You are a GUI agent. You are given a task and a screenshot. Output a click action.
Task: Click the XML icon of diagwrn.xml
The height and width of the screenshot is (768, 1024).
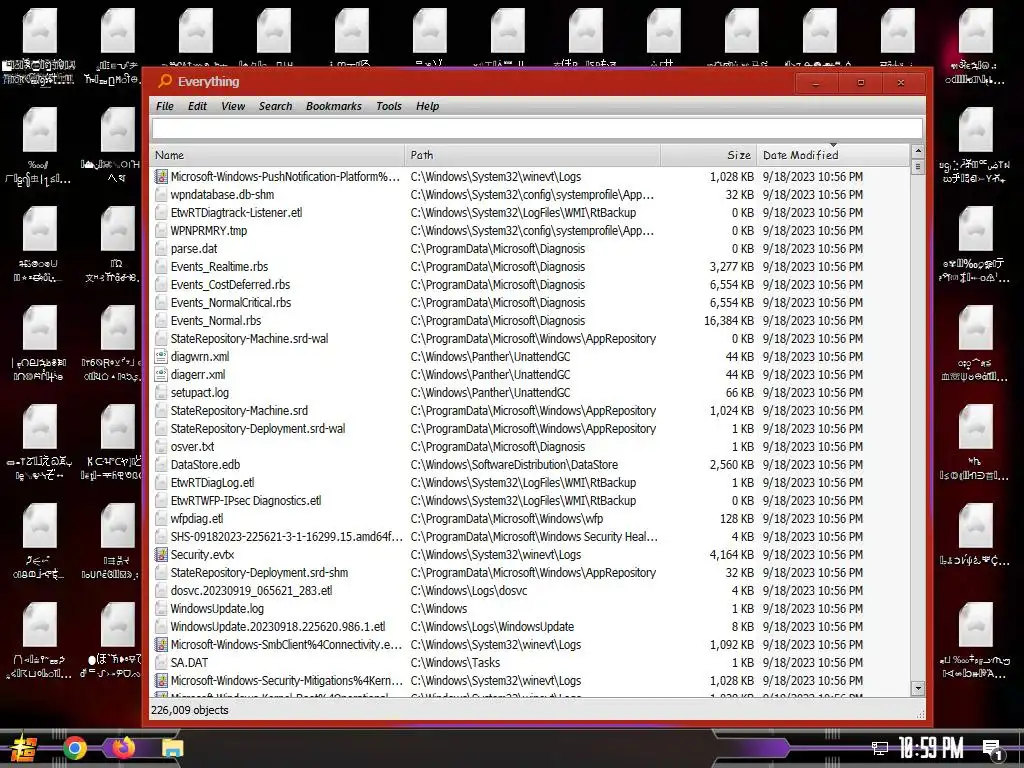pyautogui.click(x=161, y=357)
